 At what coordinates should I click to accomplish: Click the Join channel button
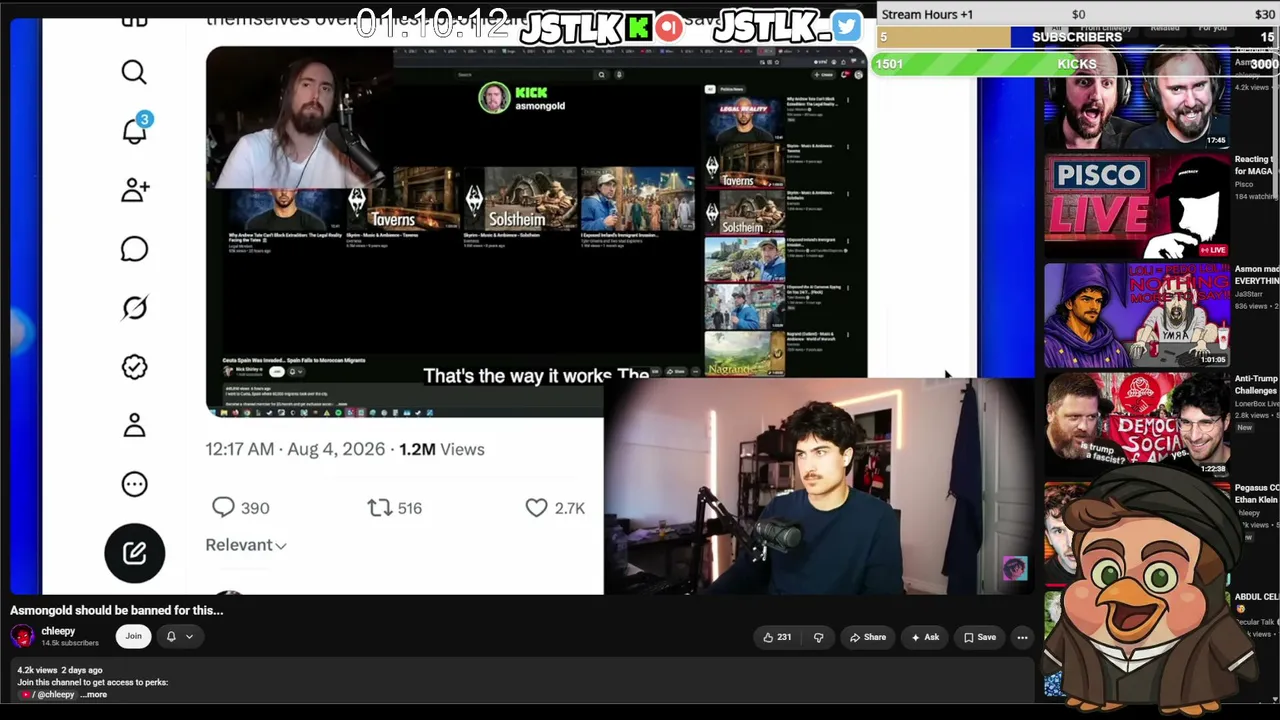click(133, 636)
